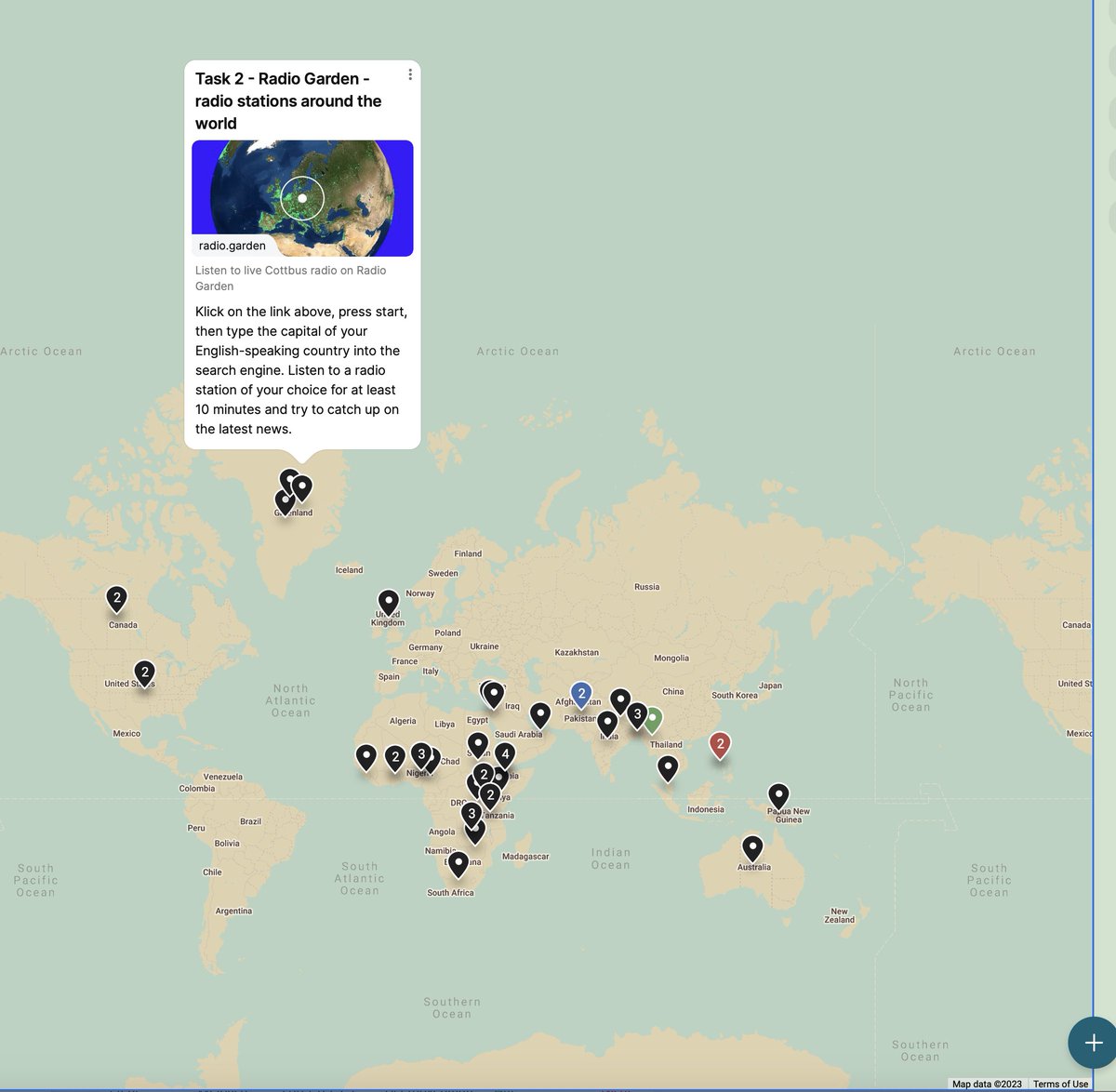Screen dimensions: 1116x1092
Task: Follow the 'Listen to live Cottbus radio' link
Action: 290,278
